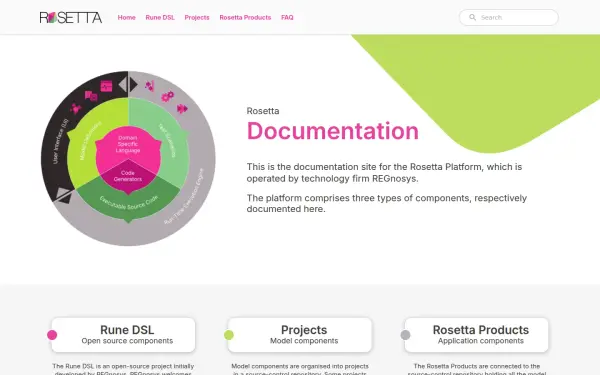Image resolution: width=600 pixels, height=375 pixels.
Task: Go to Projects in the navbar
Action: click(197, 18)
